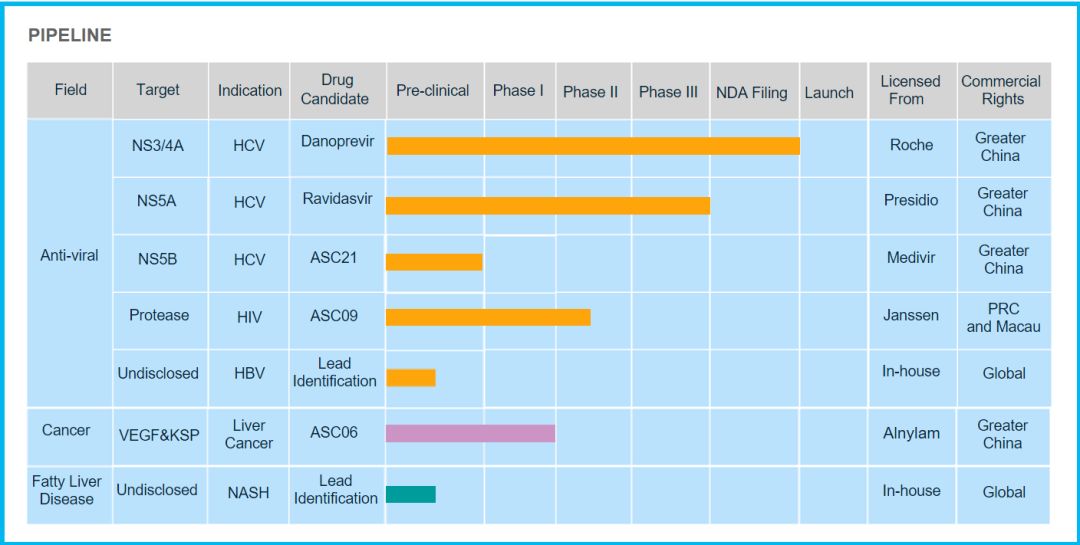Click the PIPELINE heading text
The height and width of the screenshot is (545, 1080).
coord(70,36)
